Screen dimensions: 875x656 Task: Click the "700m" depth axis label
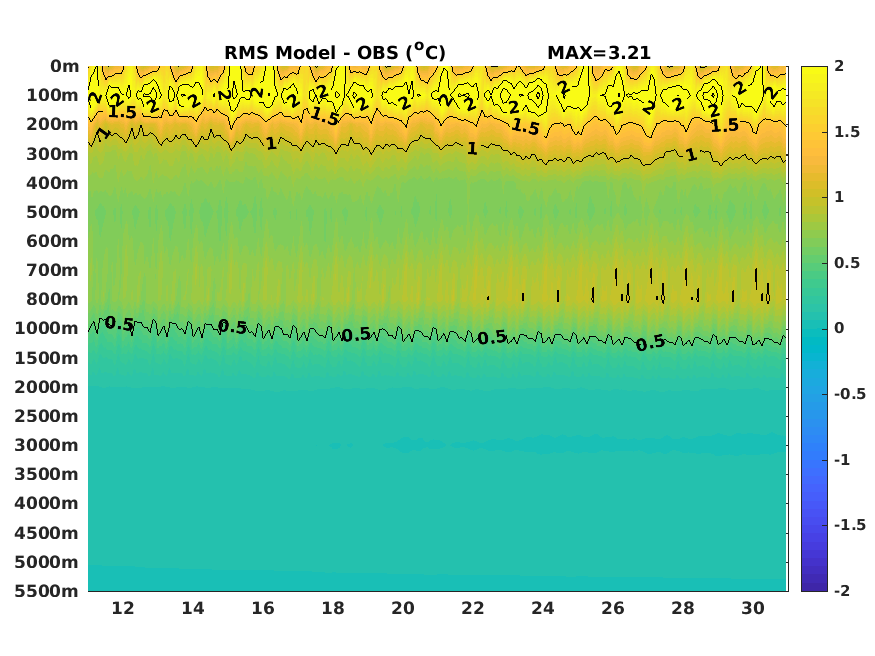click(x=52, y=270)
